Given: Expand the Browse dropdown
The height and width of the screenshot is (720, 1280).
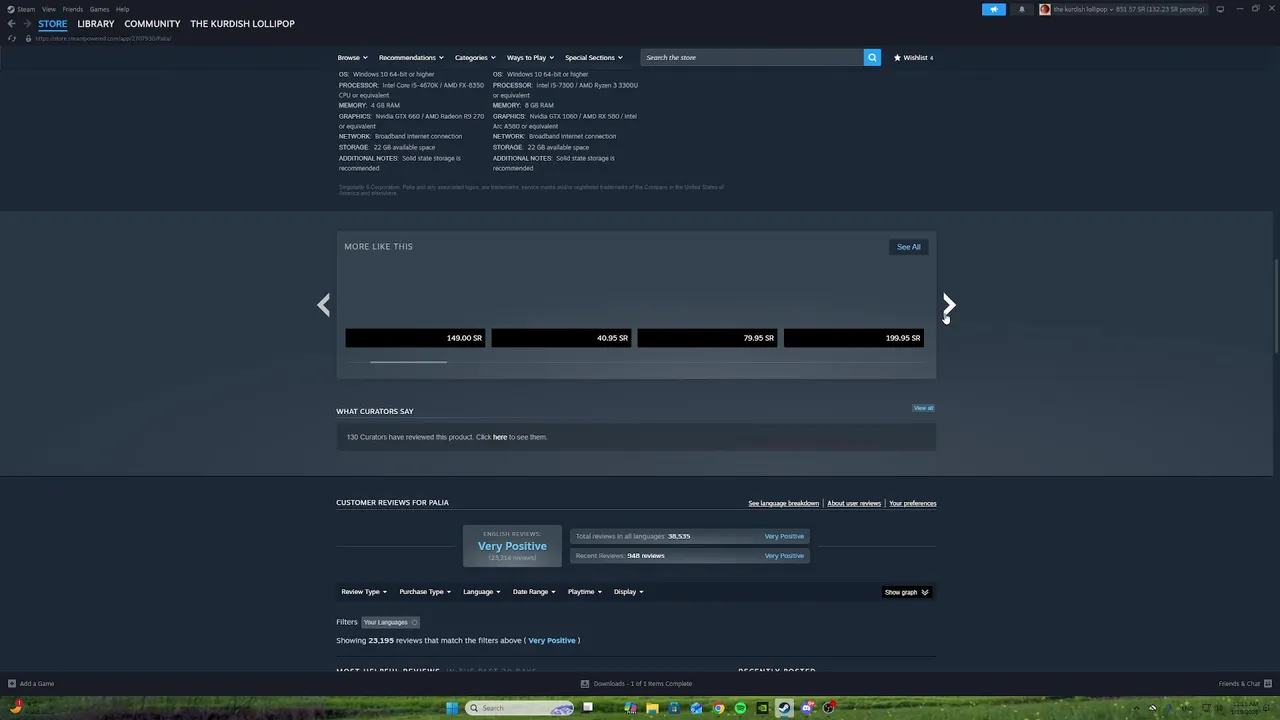Looking at the screenshot, I should tap(352, 57).
